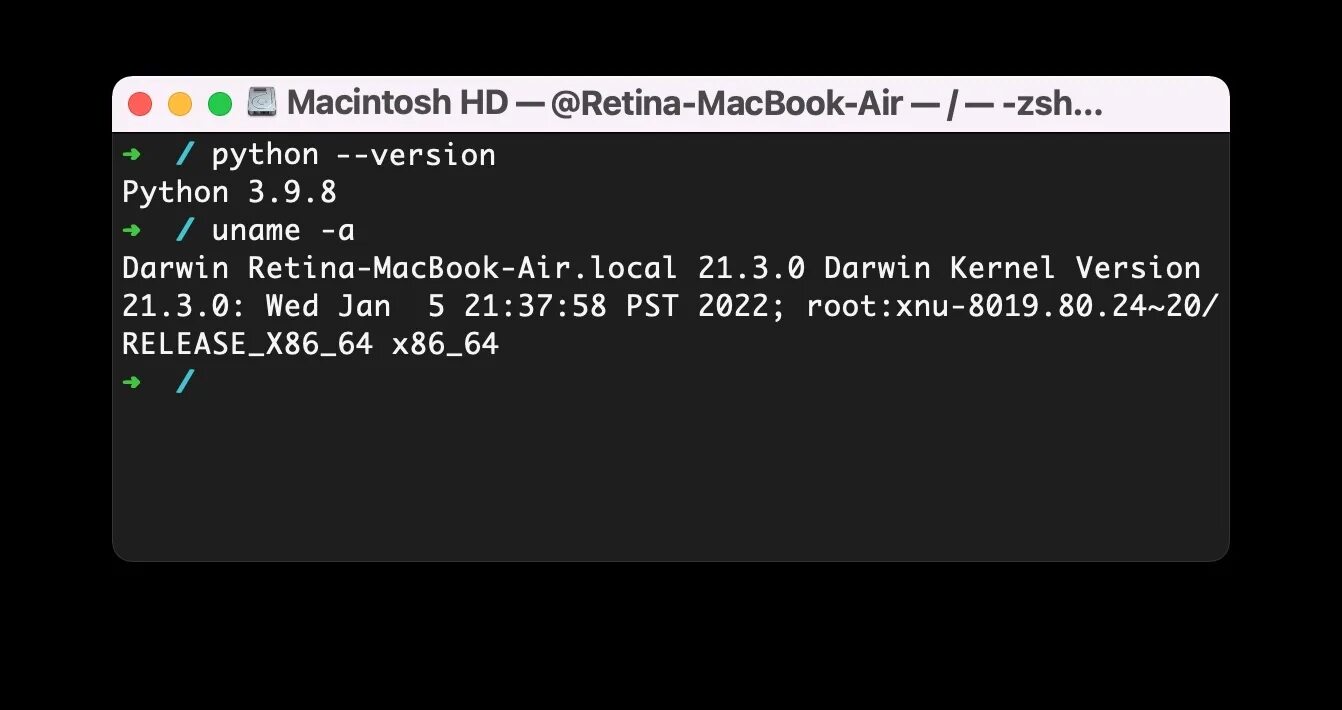Click the blue slash before uname -a
The height and width of the screenshot is (710, 1342).
coord(185,231)
